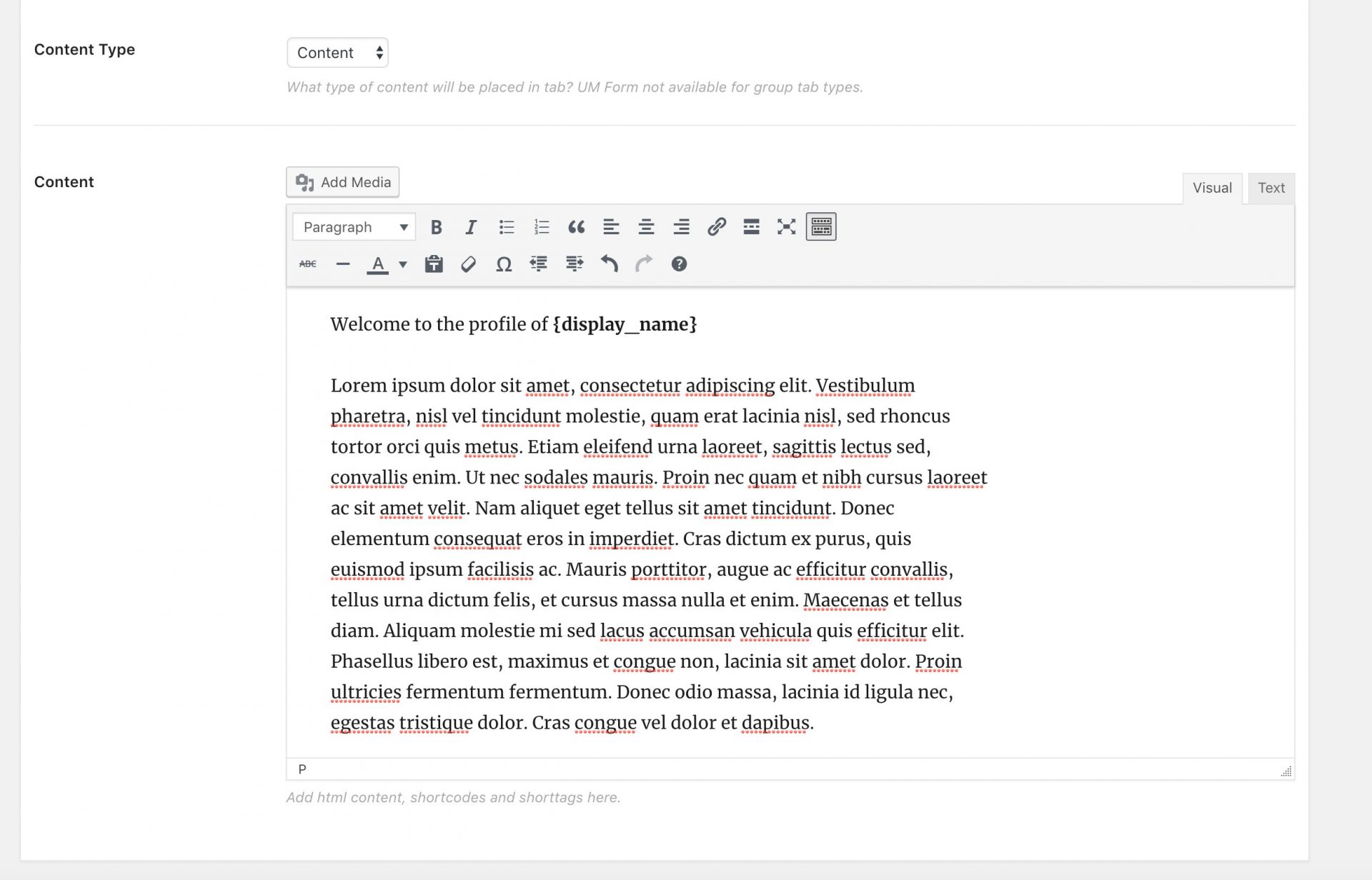The height and width of the screenshot is (880, 1372).
Task: Insert a numbered list
Action: click(542, 227)
